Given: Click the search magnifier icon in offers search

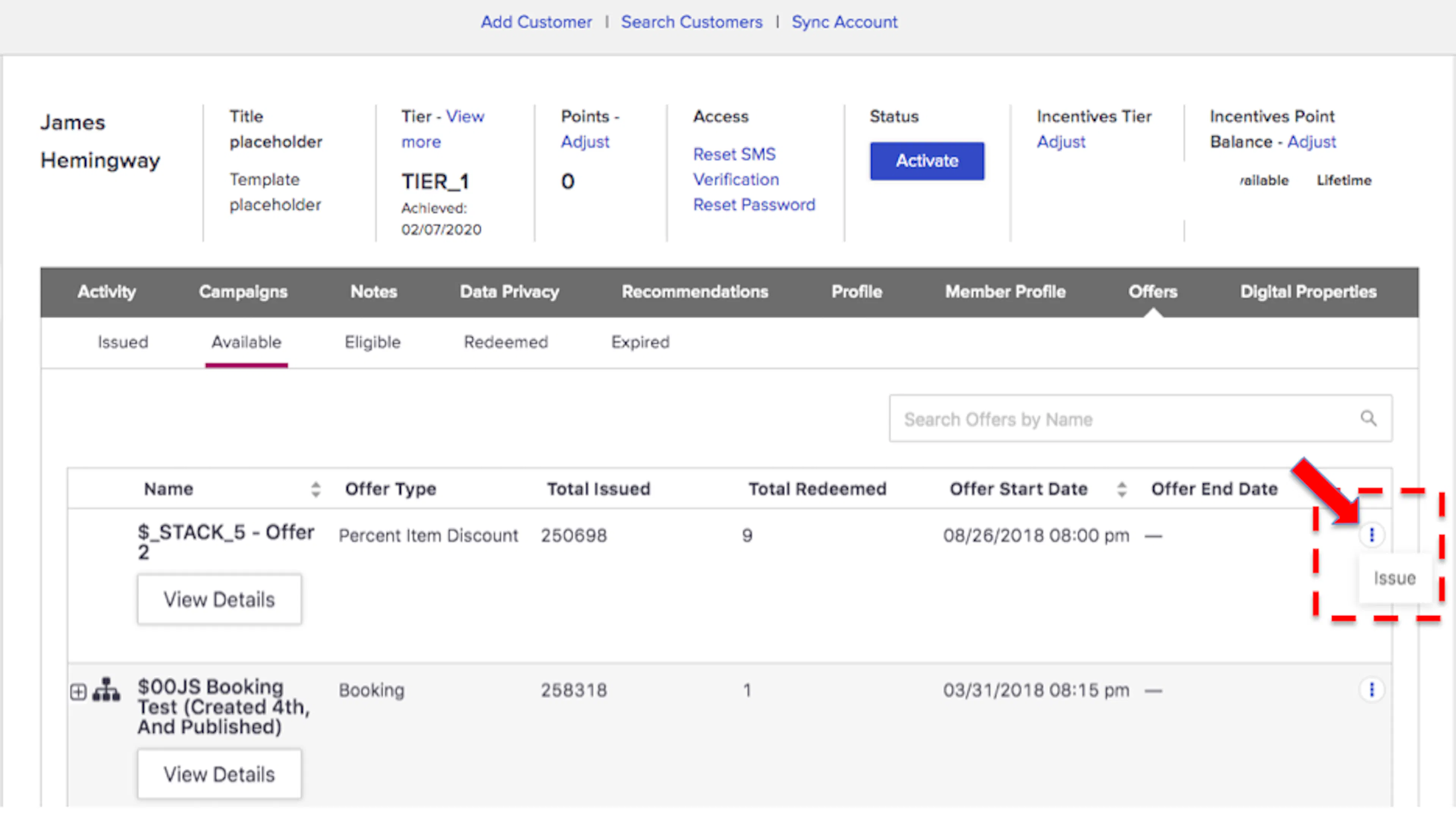Looking at the screenshot, I should [1368, 418].
